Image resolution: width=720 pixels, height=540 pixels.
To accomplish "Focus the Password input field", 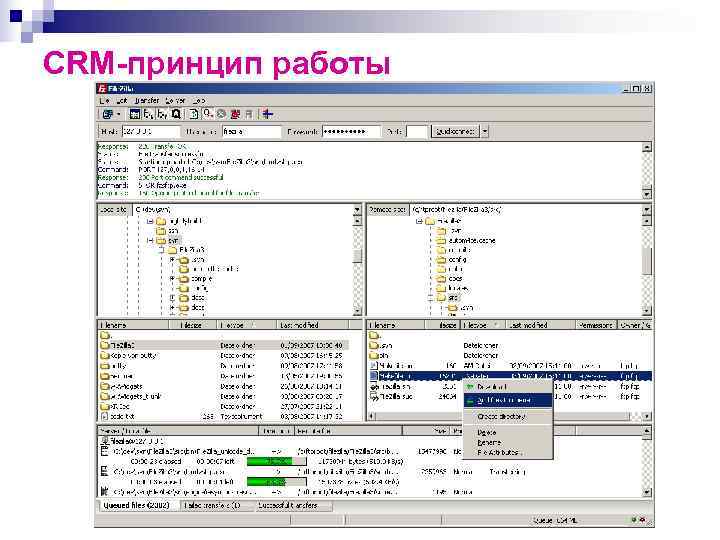I will [x=351, y=132].
